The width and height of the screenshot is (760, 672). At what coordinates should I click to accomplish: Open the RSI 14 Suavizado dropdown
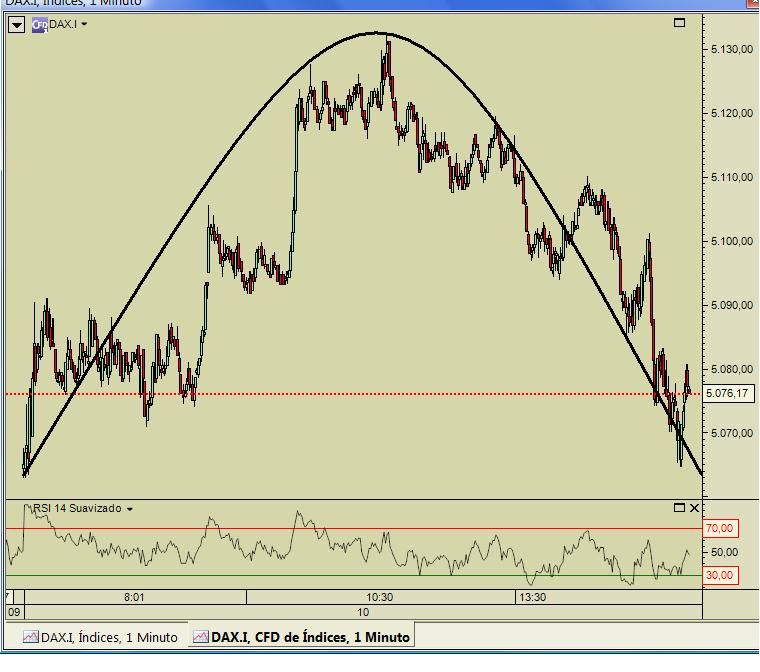pyautogui.click(x=130, y=509)
